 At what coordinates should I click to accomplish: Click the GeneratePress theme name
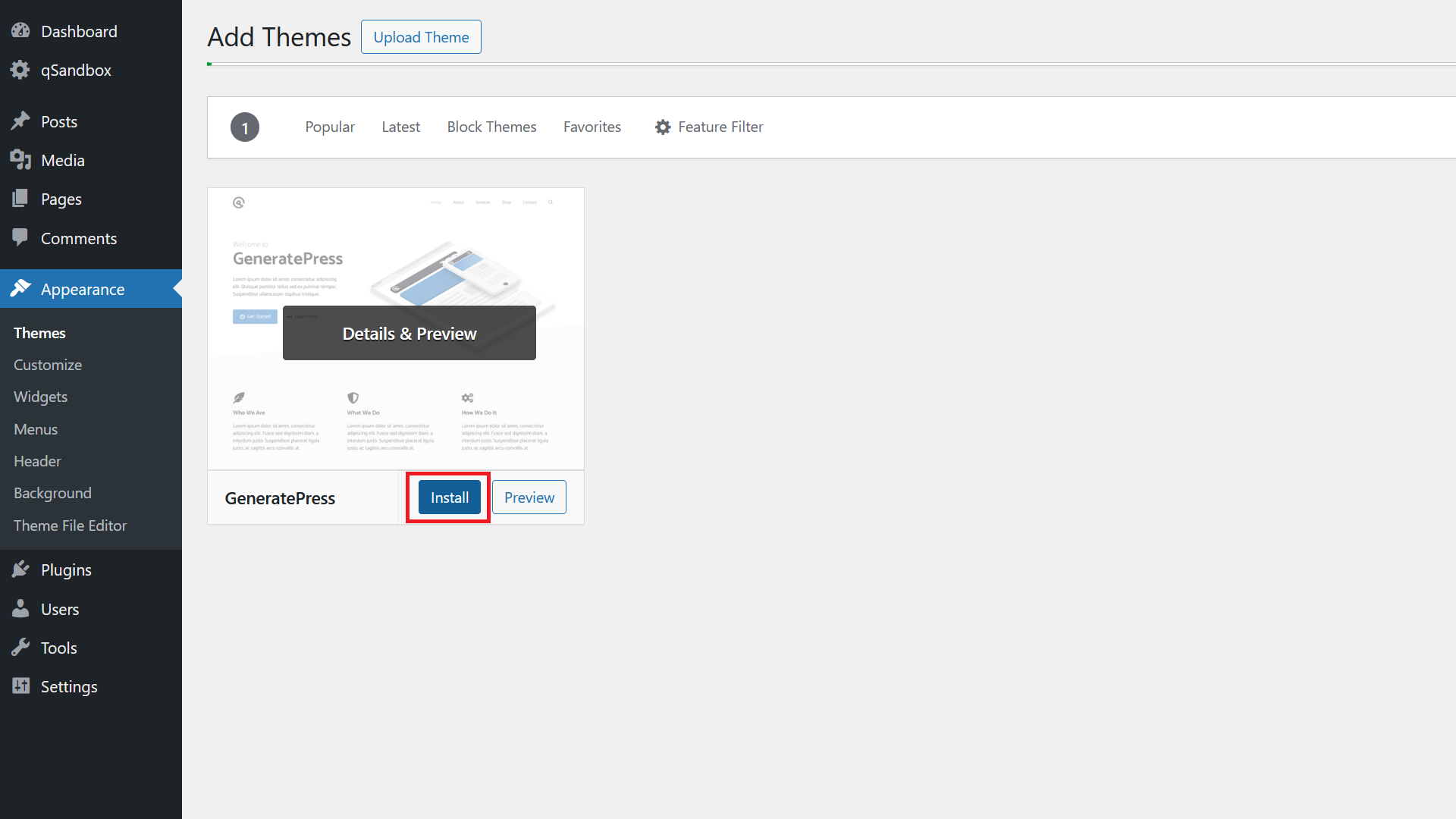click(x=280, y=498)
